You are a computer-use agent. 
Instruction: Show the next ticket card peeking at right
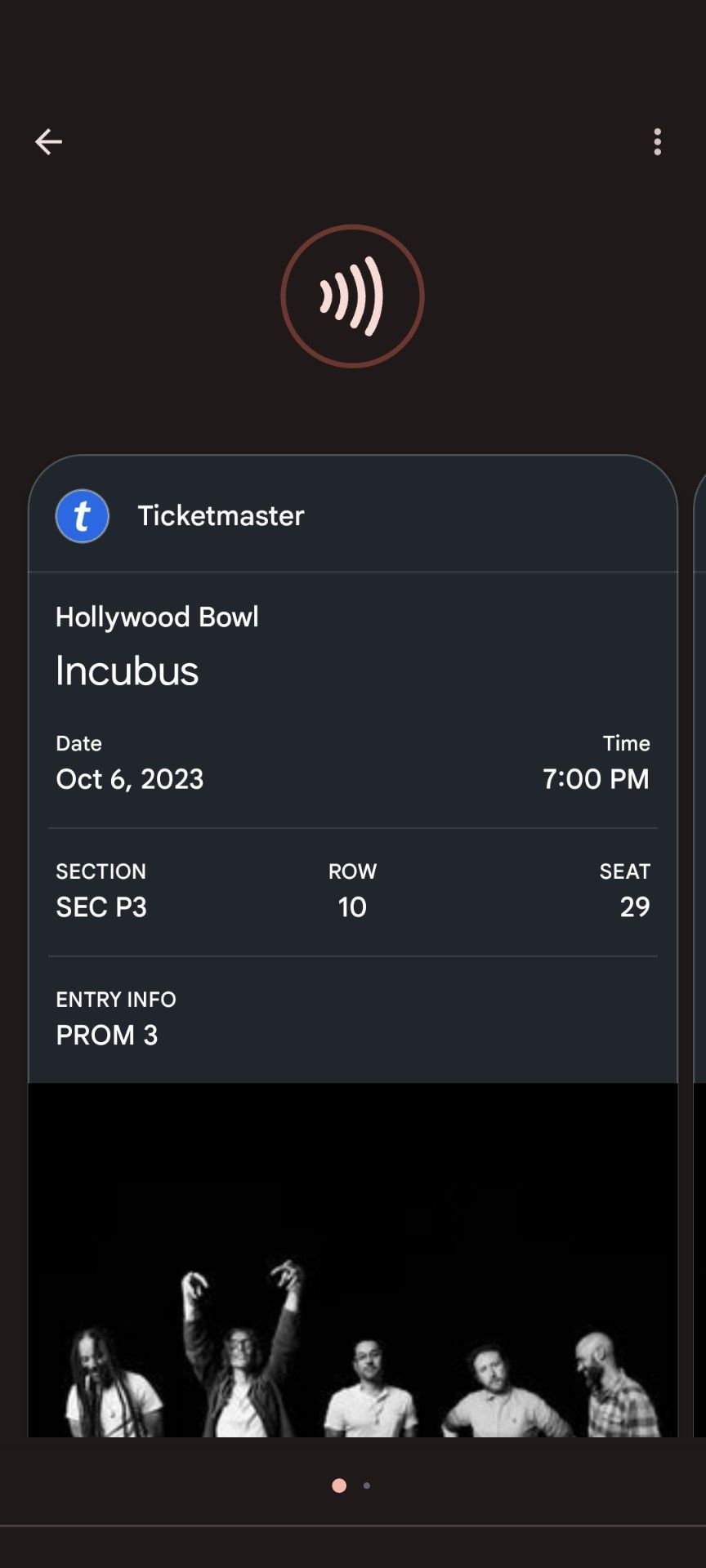pos(699,898)
